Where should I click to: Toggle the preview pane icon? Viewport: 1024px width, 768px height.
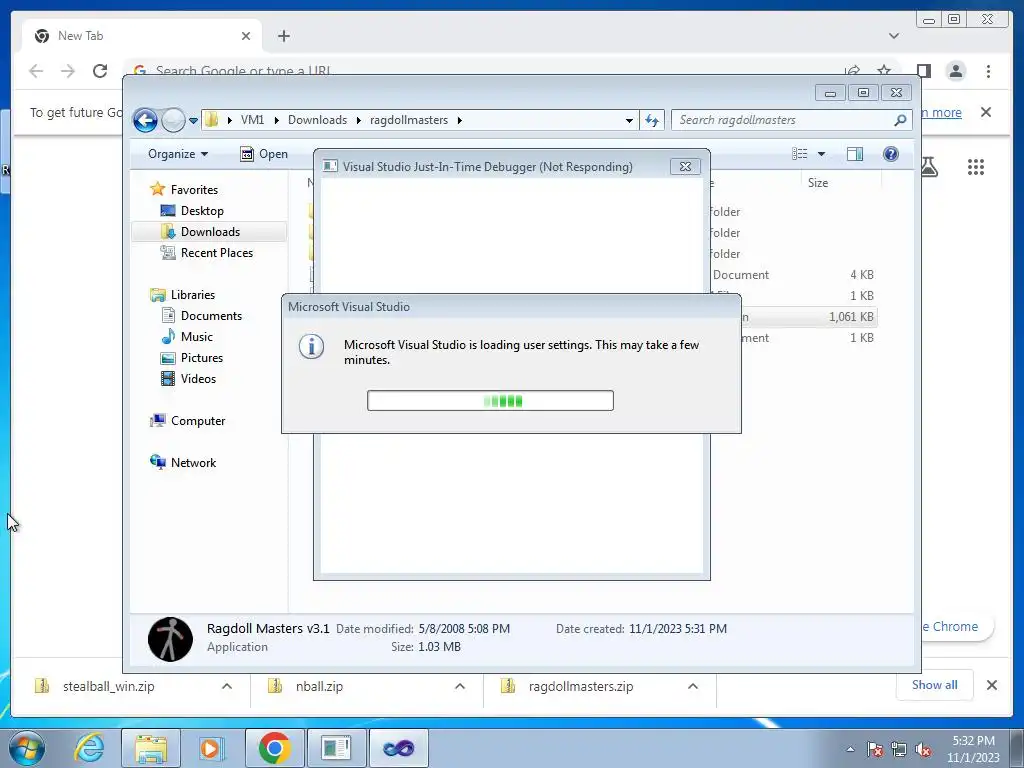tap(855, 154)
